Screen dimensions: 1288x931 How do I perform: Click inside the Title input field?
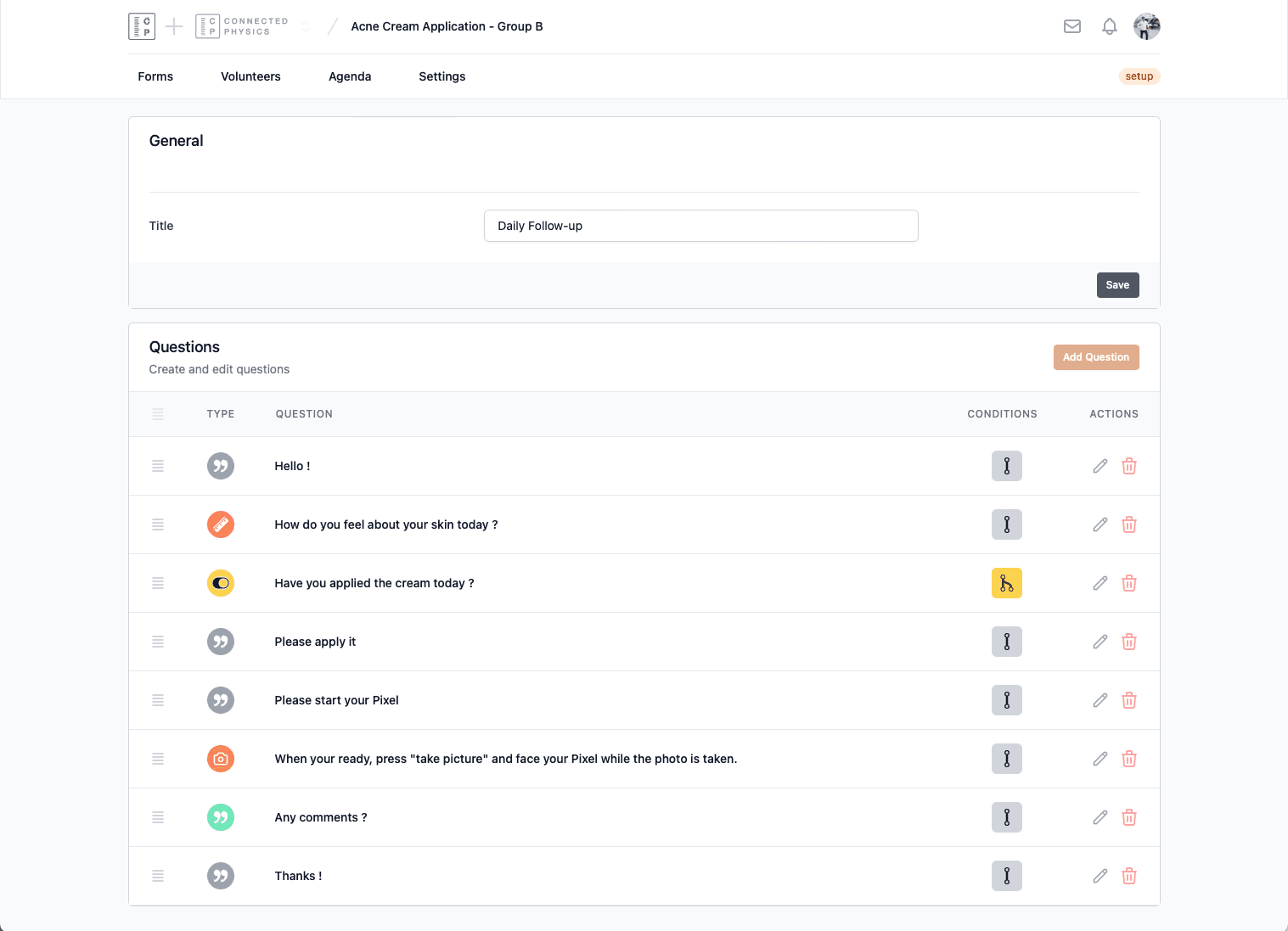coord(700,226)
